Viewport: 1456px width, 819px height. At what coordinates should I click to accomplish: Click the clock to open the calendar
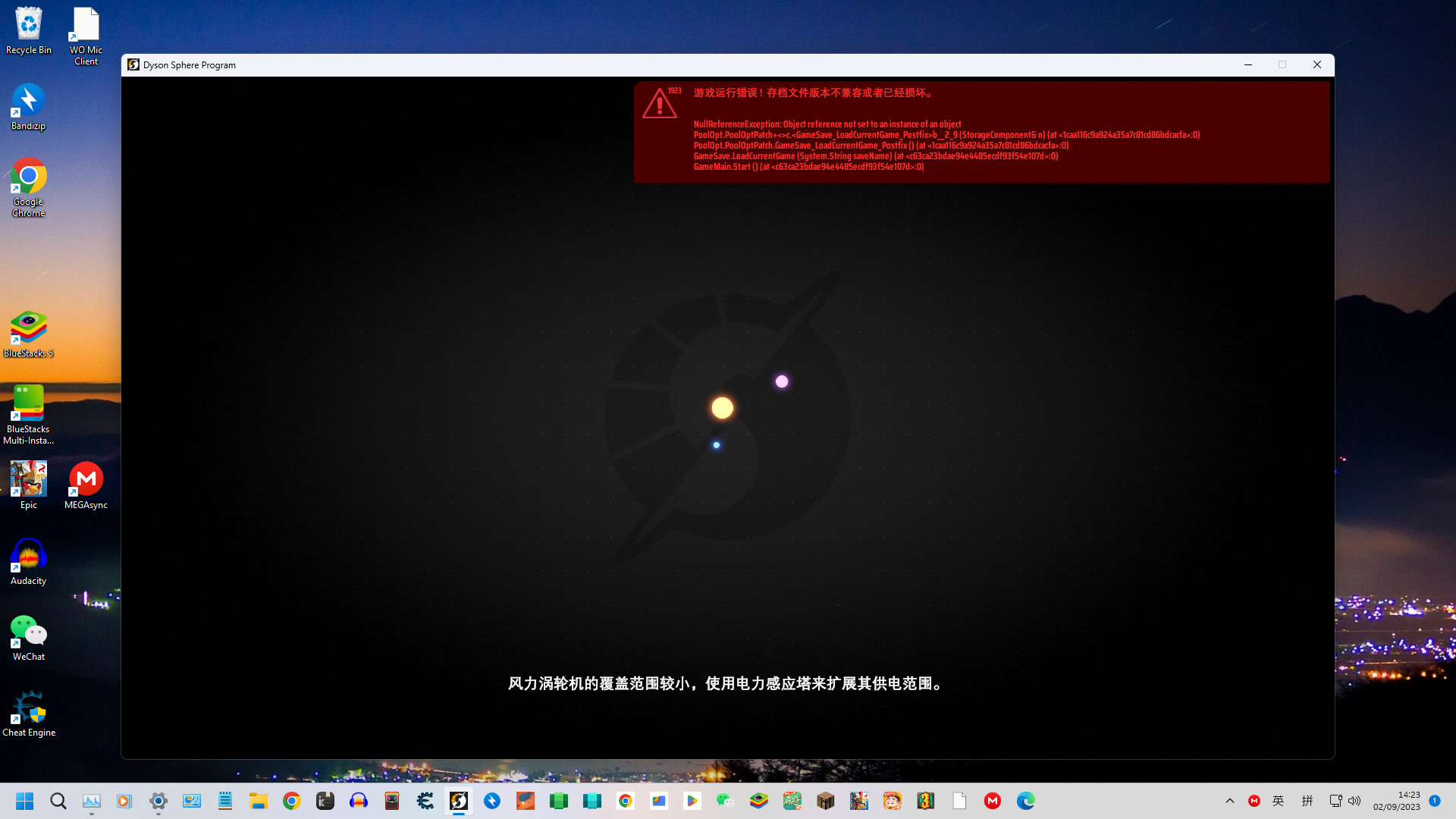[1407, 801]
